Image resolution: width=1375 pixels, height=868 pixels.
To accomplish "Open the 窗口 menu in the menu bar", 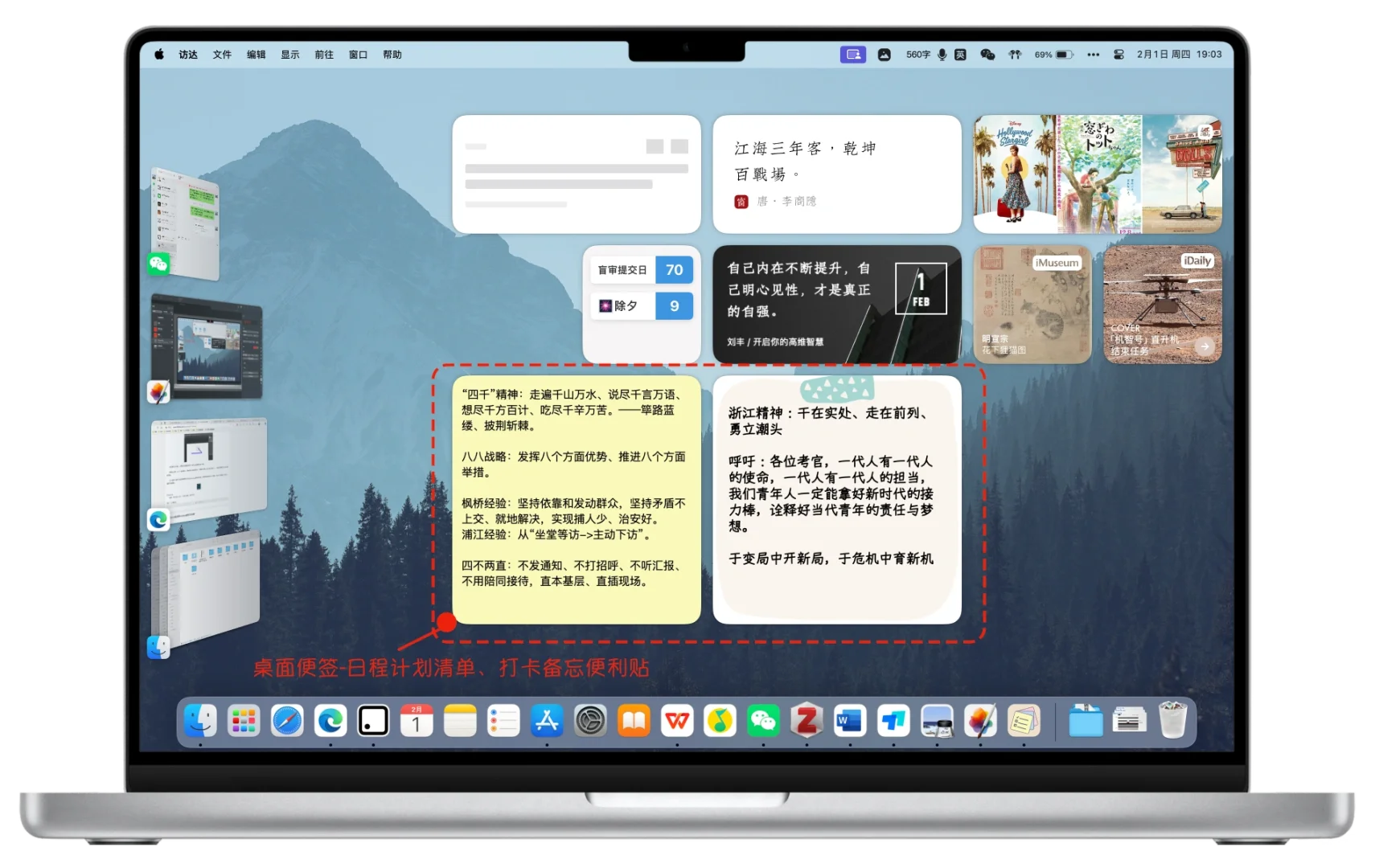I will coord(356,55).
